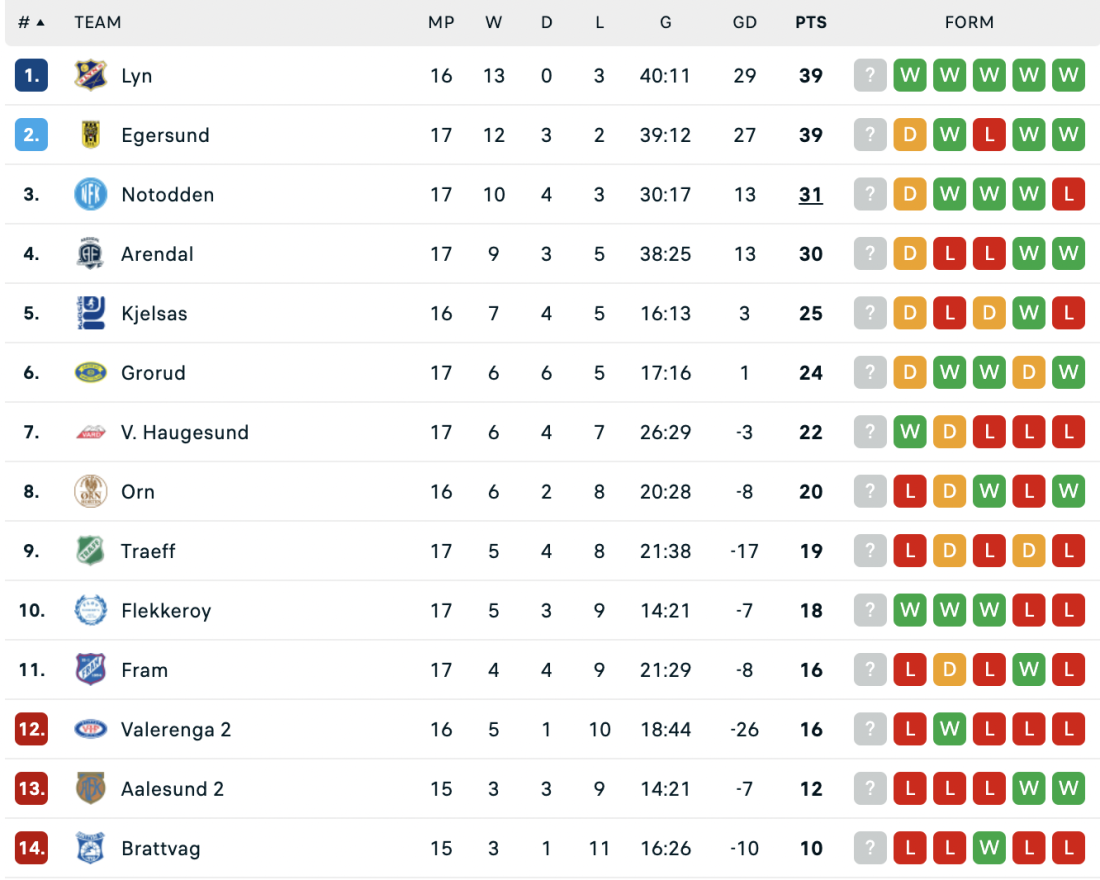
Task: Click the Brattvag team crest
Action: (x=91, y=848)
